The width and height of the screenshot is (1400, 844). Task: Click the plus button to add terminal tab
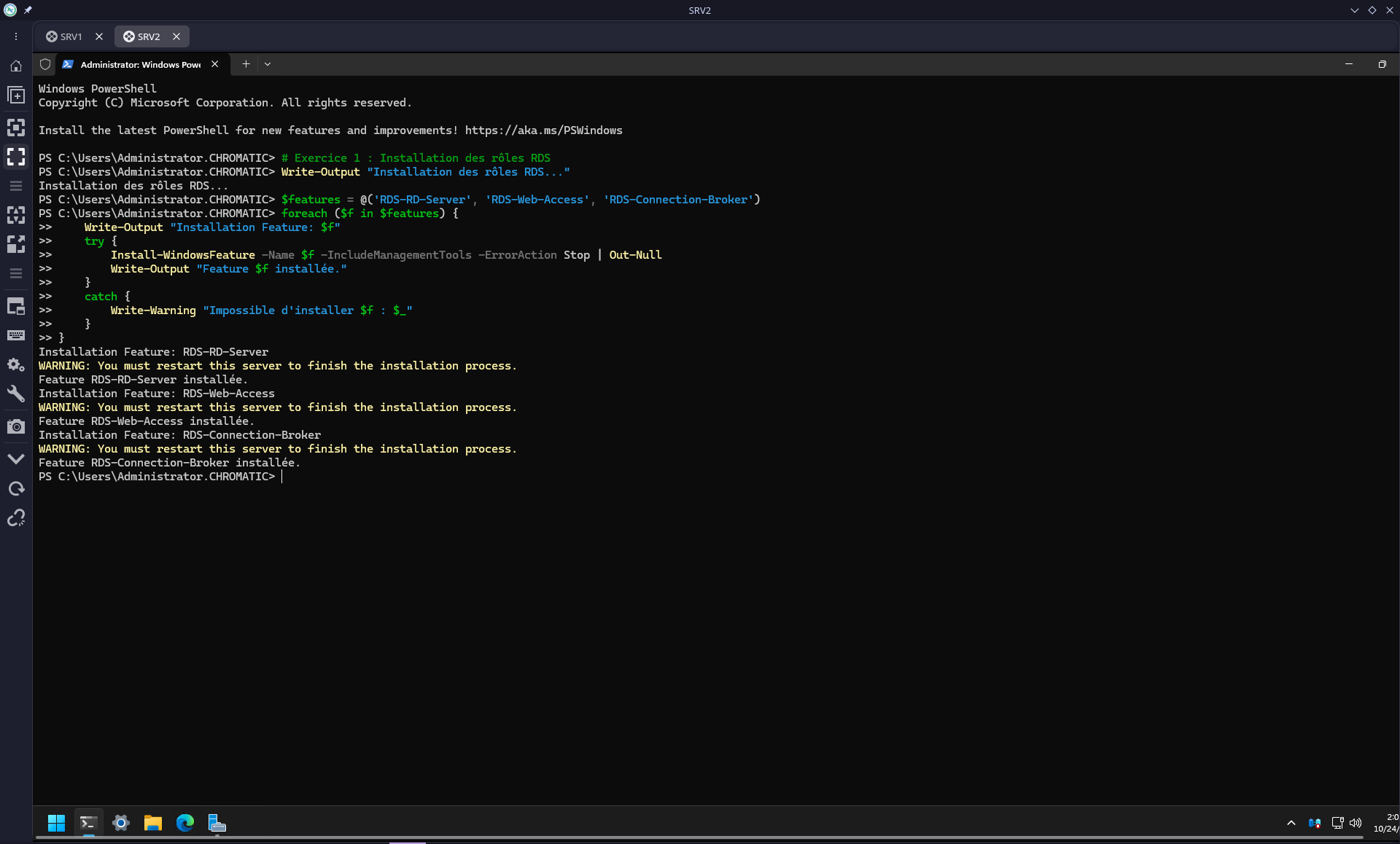[246, 64]
